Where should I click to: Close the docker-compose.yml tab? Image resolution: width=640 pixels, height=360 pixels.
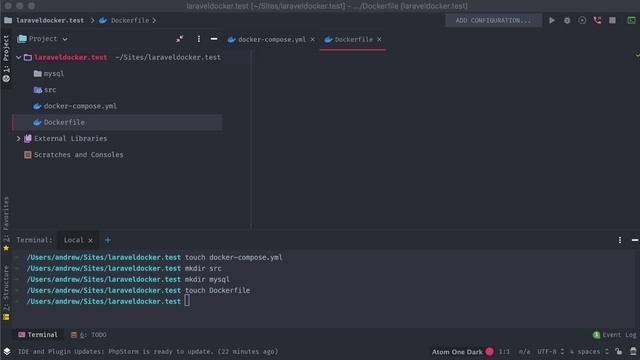coord(313,40)
